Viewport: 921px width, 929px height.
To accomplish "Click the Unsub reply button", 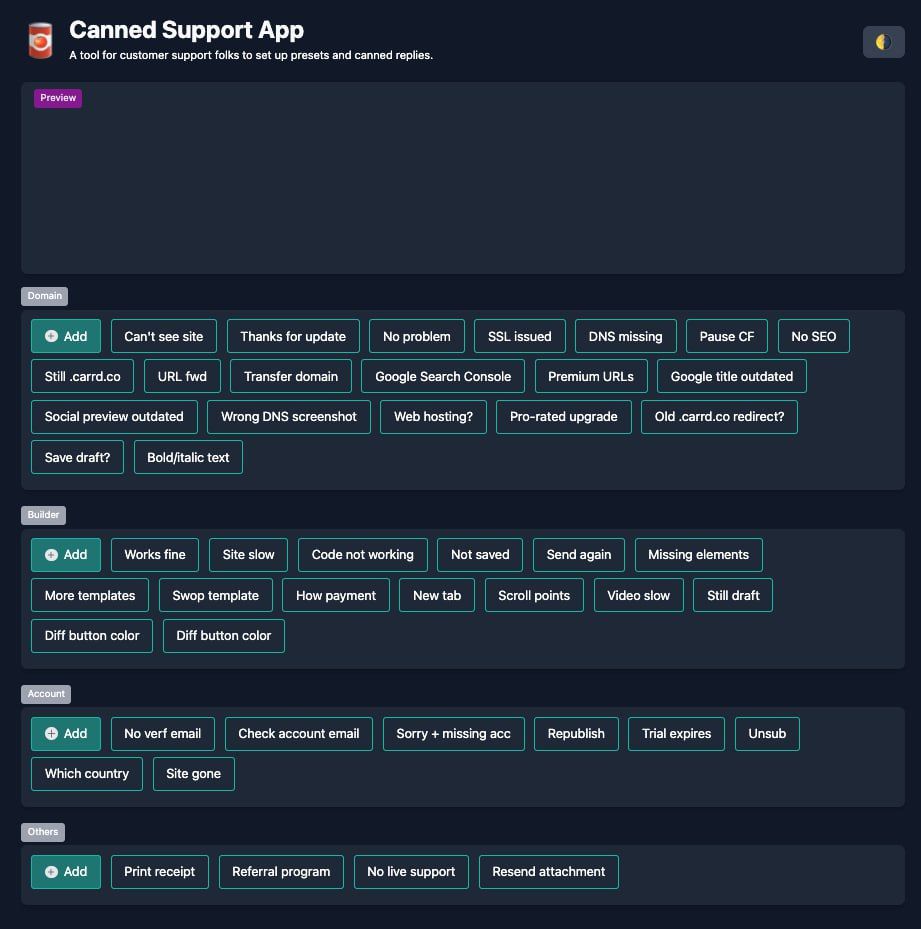I will 767,733.
